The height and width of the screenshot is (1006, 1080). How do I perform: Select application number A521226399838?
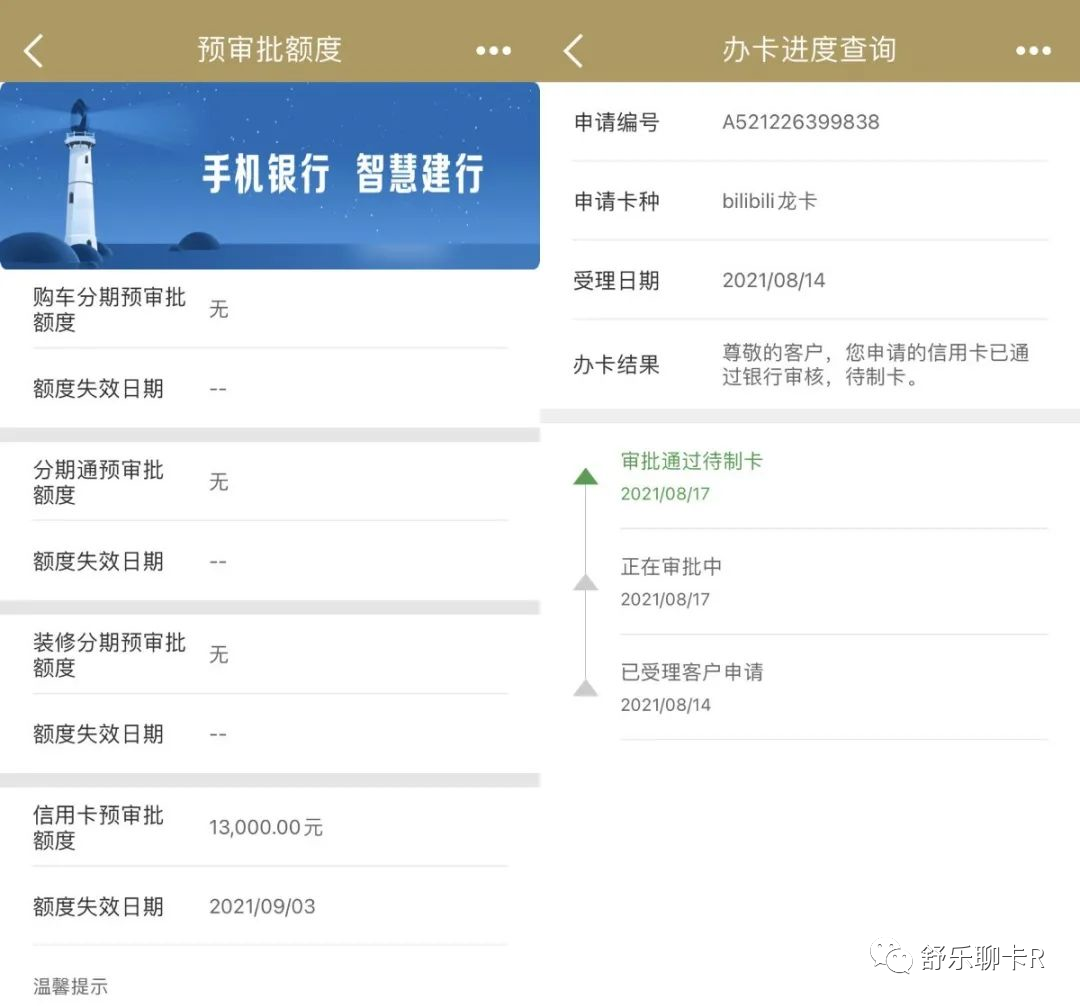(800, 122)
